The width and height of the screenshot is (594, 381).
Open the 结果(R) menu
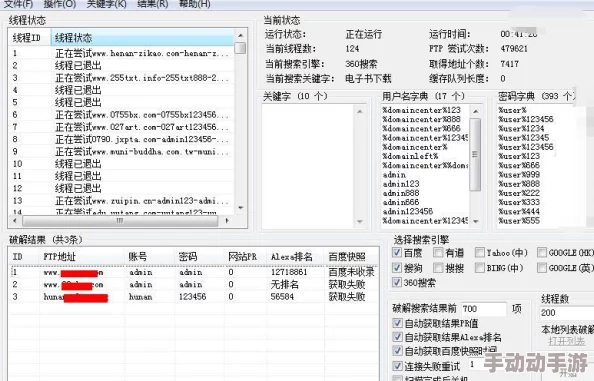pyautogui.click(x=152, y=4)
